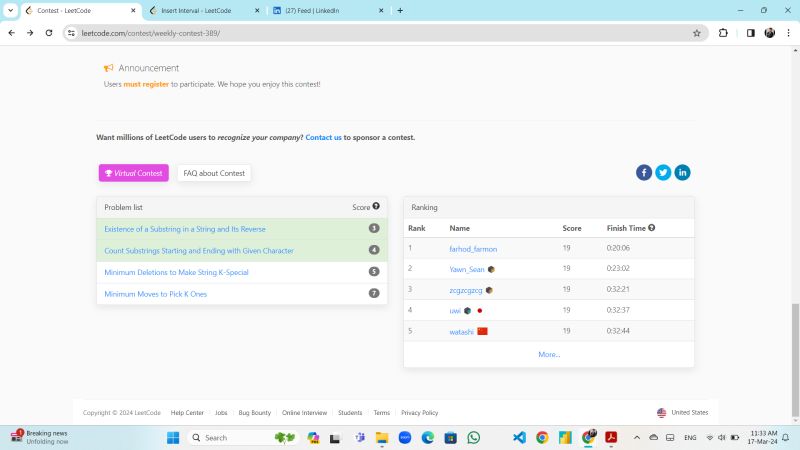Open the tab search dropdown arrow
The width and height of the screenshot is (800, 450).
pyautogui.click(x=10, y=10)
